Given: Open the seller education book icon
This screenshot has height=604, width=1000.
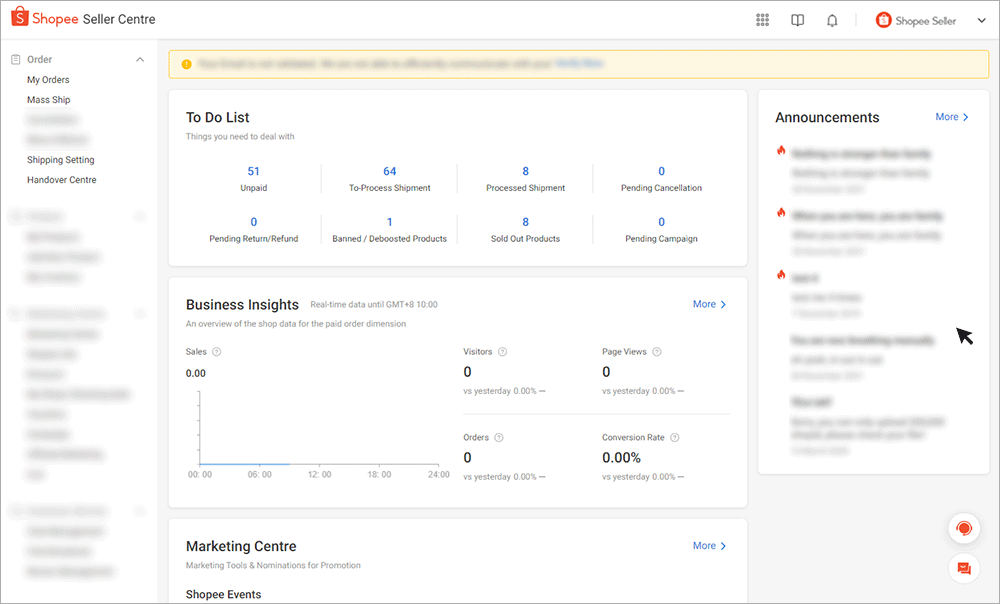Looking at the screenshot, I should [797, 20].
